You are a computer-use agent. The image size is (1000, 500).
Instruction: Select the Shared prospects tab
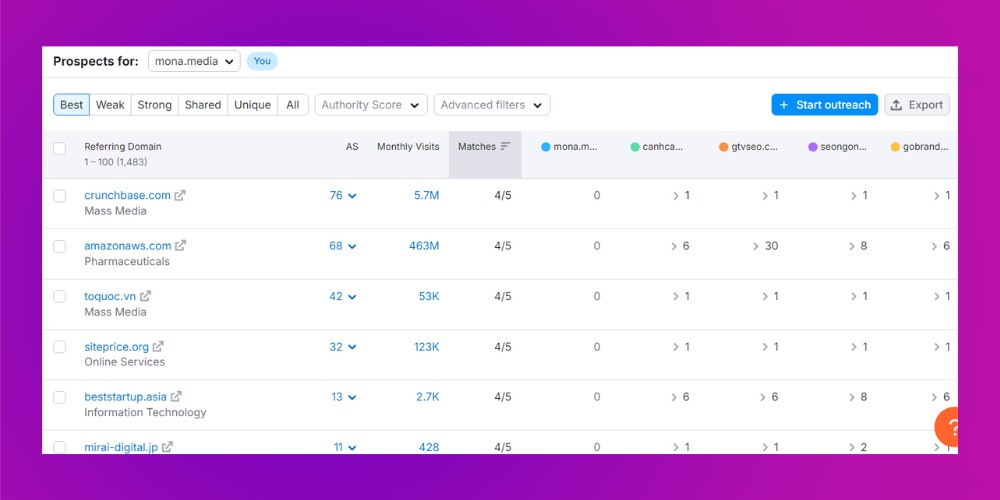pos(203,105)
